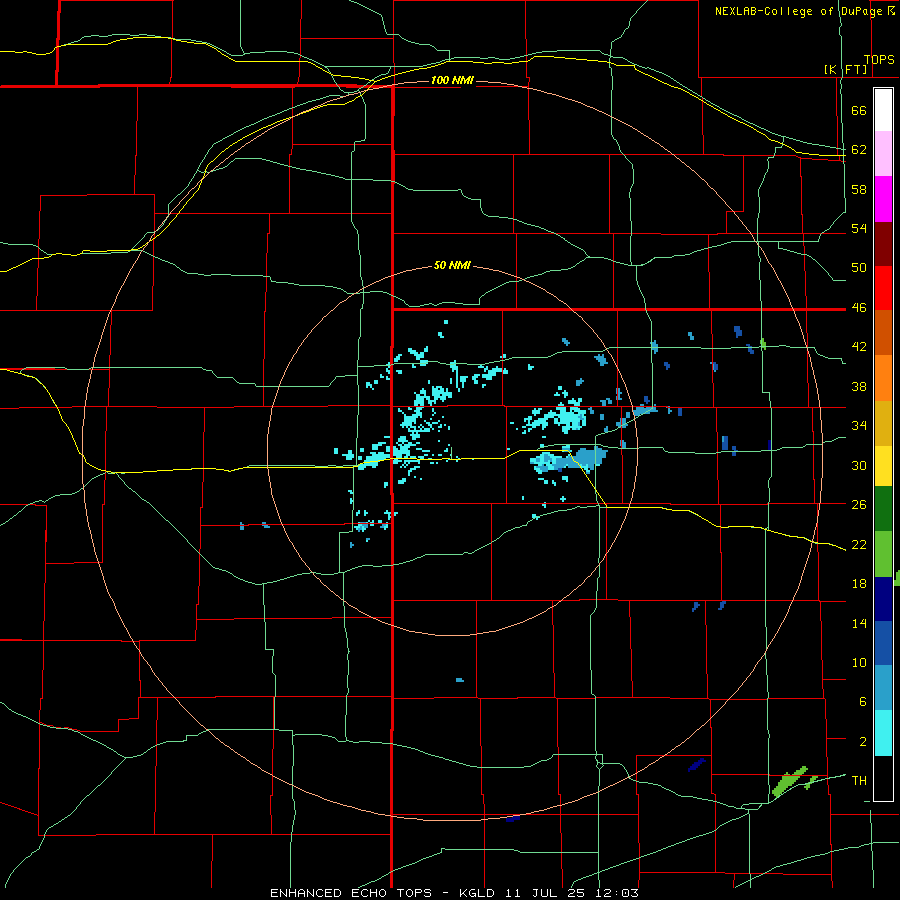
Task: Click the white 66 kft color swatch
Action: tap(883, 110)
